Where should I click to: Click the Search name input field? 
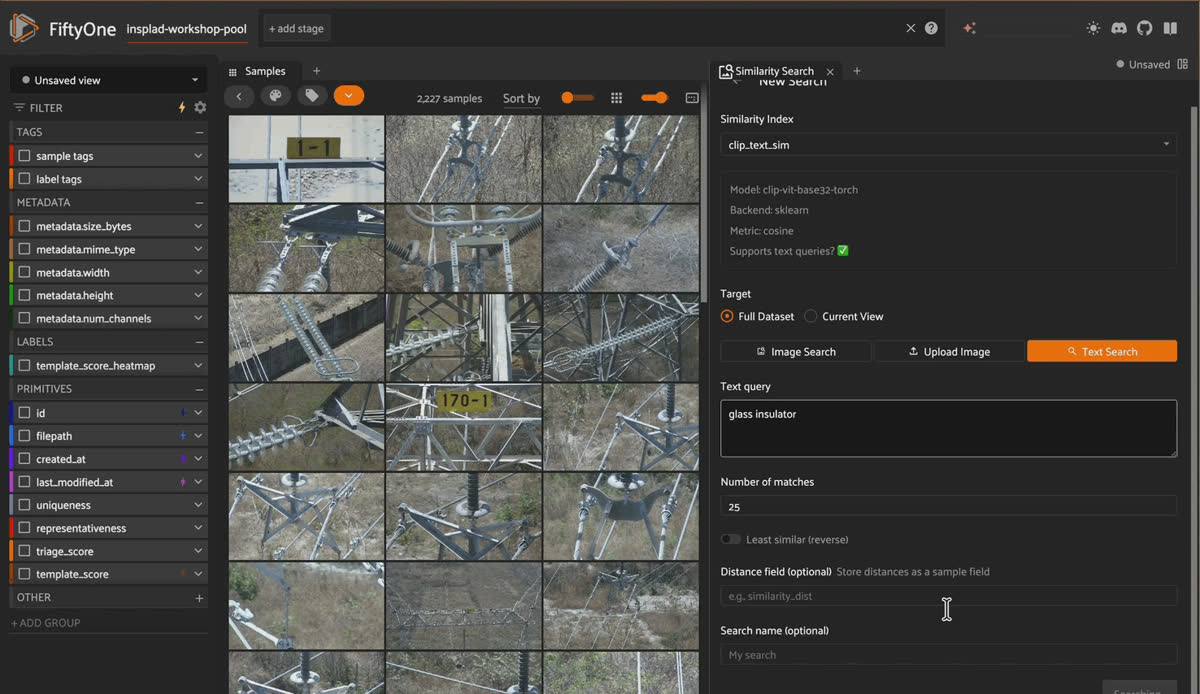[948, 654]
